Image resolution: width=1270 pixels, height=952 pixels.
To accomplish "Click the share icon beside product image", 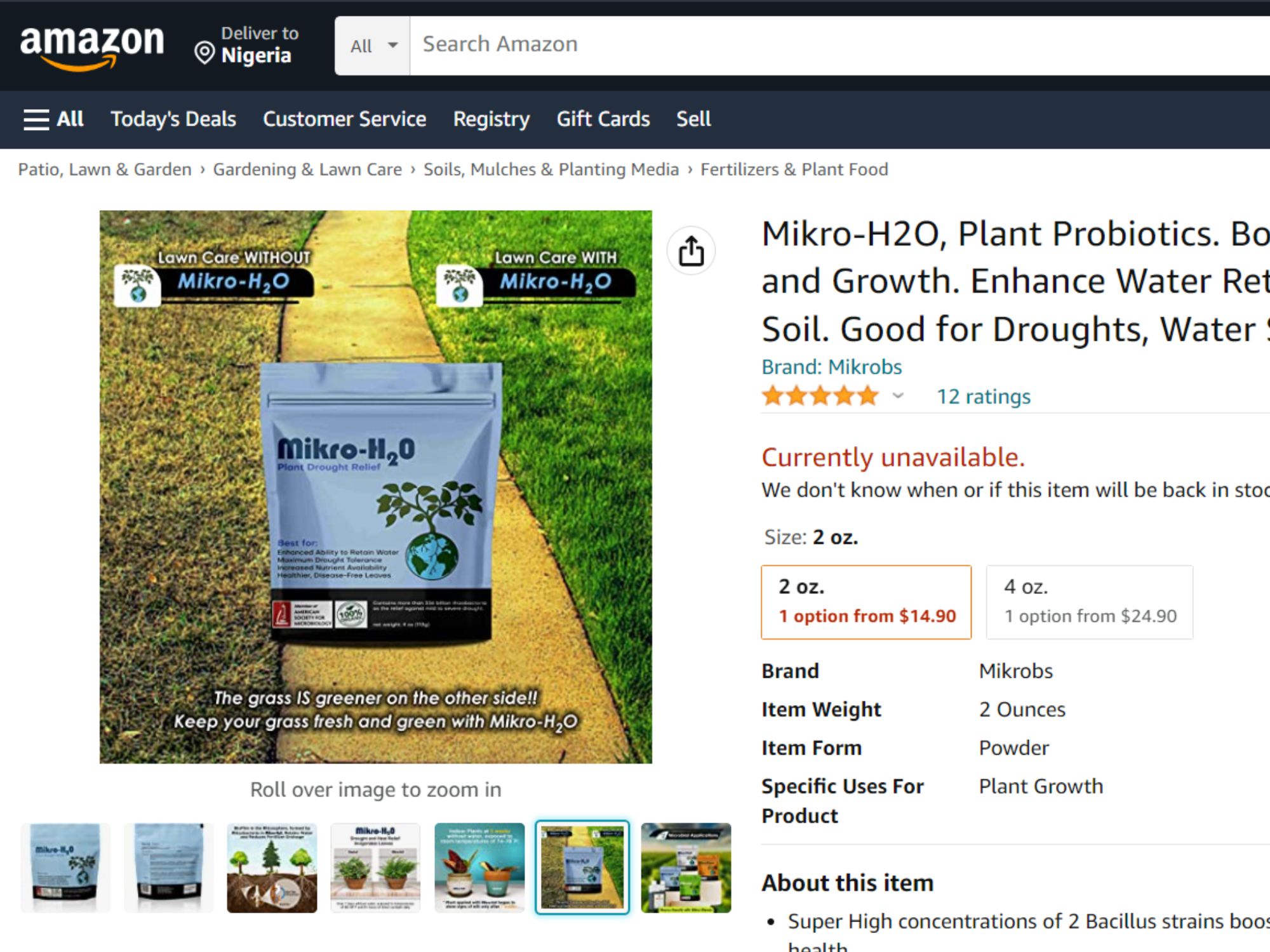I will [691, 251].
